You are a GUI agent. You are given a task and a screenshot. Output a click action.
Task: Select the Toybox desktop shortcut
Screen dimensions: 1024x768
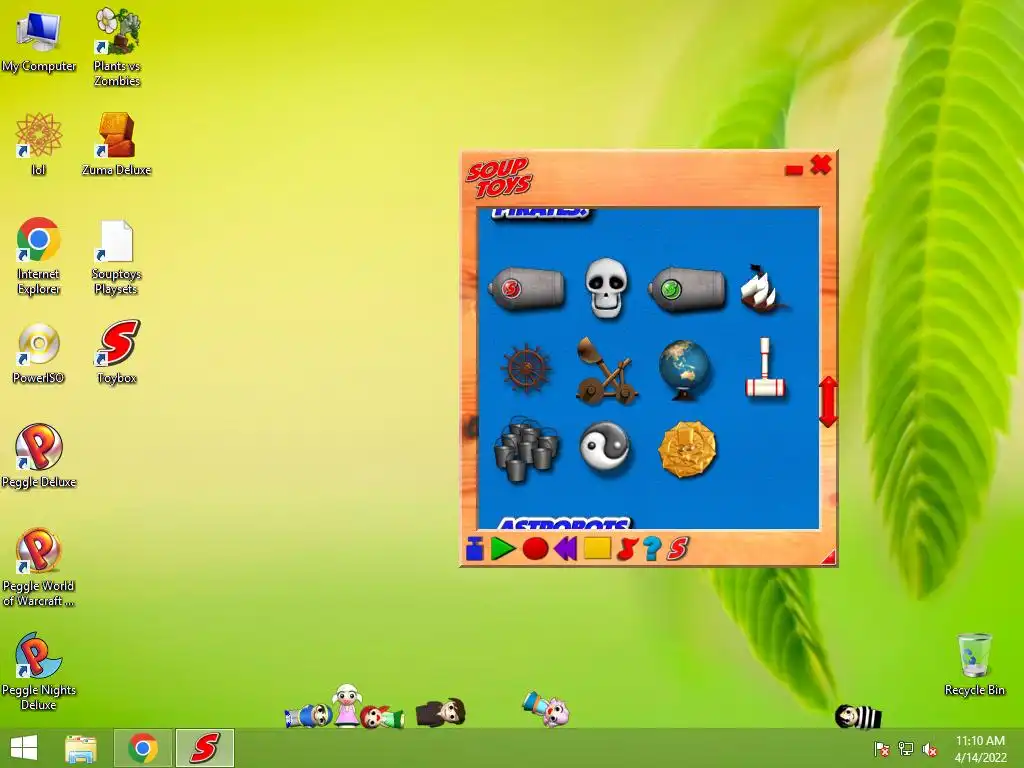coord(118,351)
